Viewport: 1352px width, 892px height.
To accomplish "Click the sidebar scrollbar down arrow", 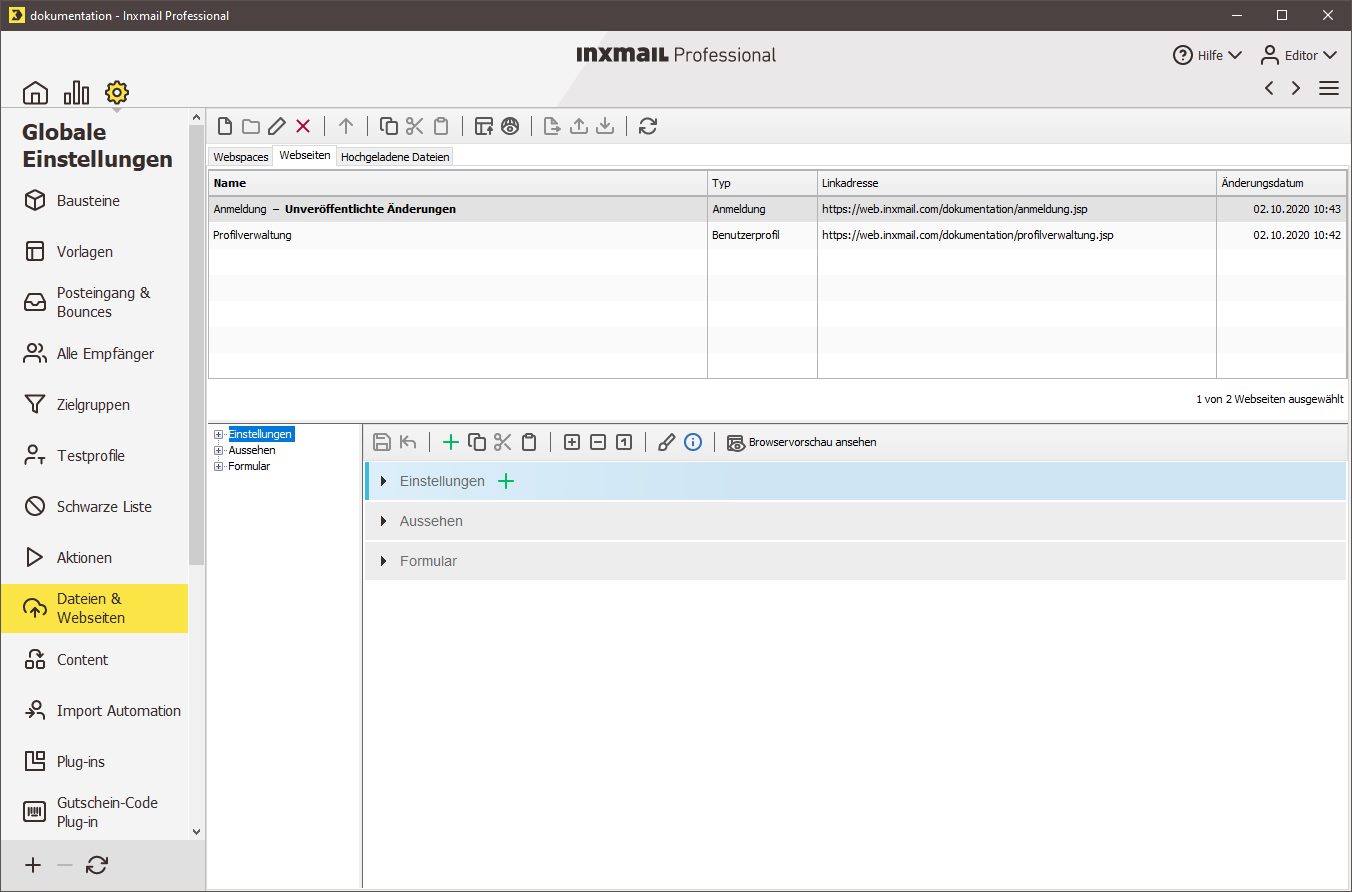I will pyautogui.click(x=196, y=831).
